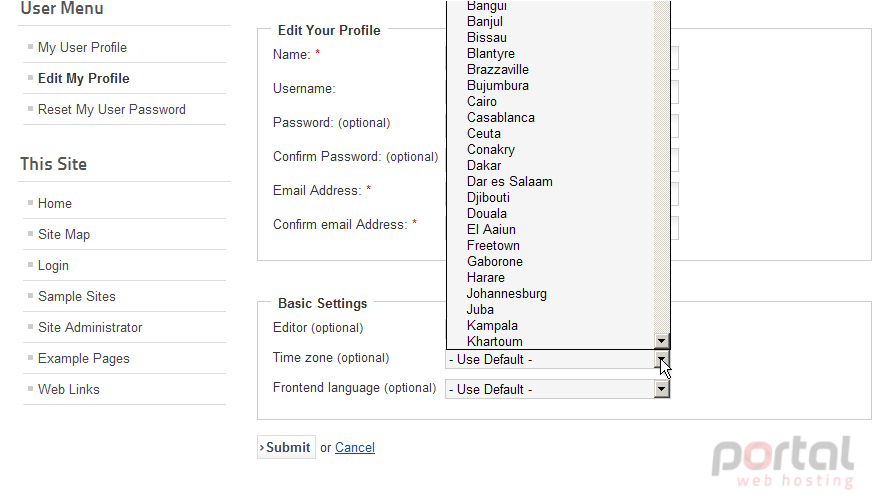Open the Frontend language dropdown arrow

pyautogui.click(x=661, y=389)
